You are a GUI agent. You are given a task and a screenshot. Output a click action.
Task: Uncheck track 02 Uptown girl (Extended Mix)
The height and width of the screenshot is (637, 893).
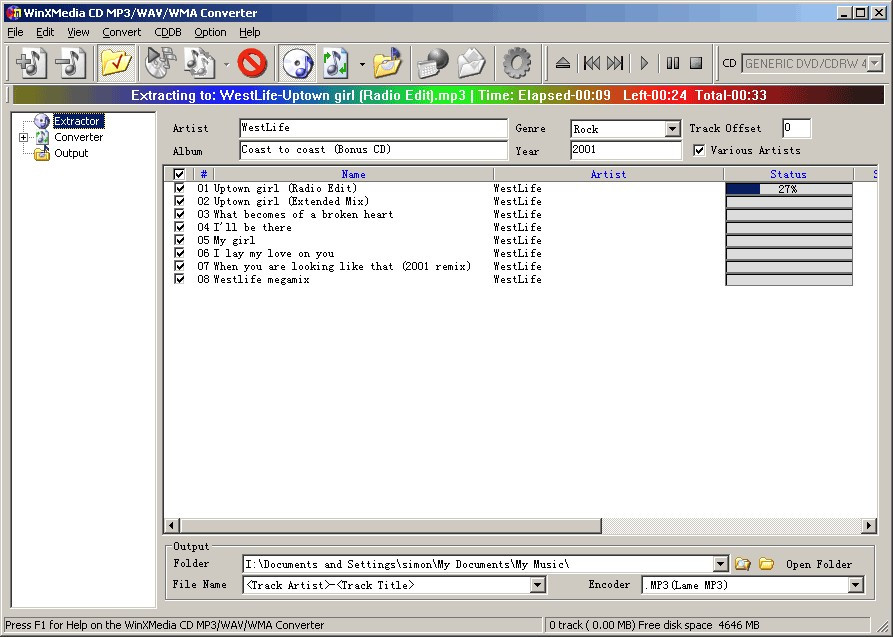click(x=179, y=201)
